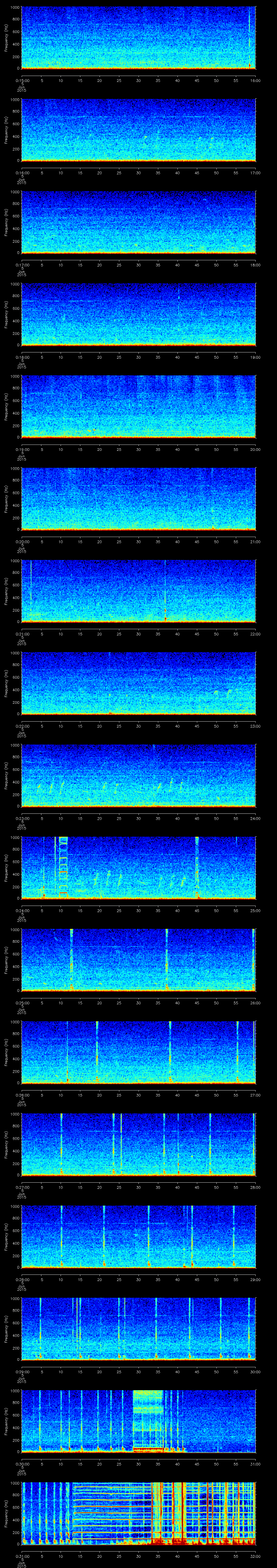
Task: Open the spectrogram panel starting at 0:26:00
Action: pyautogui.click(x=138, y=1052)
